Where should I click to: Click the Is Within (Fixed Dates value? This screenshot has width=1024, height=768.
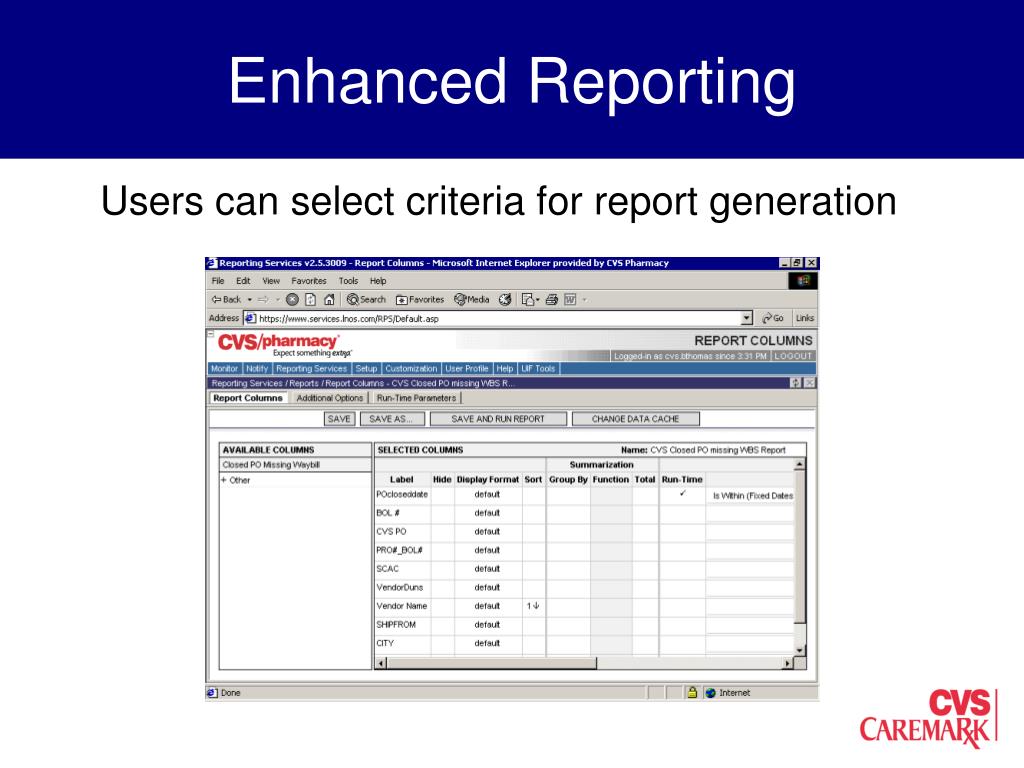click(x=753, y=496)
